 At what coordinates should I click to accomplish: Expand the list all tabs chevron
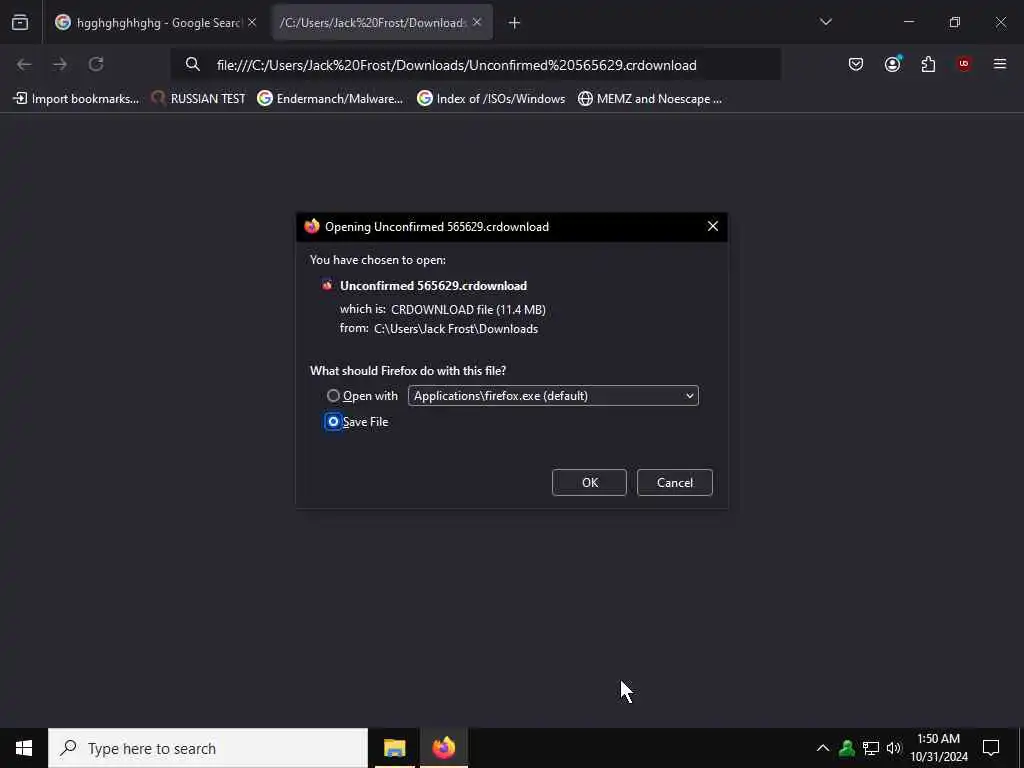click(x=825, y=22)
